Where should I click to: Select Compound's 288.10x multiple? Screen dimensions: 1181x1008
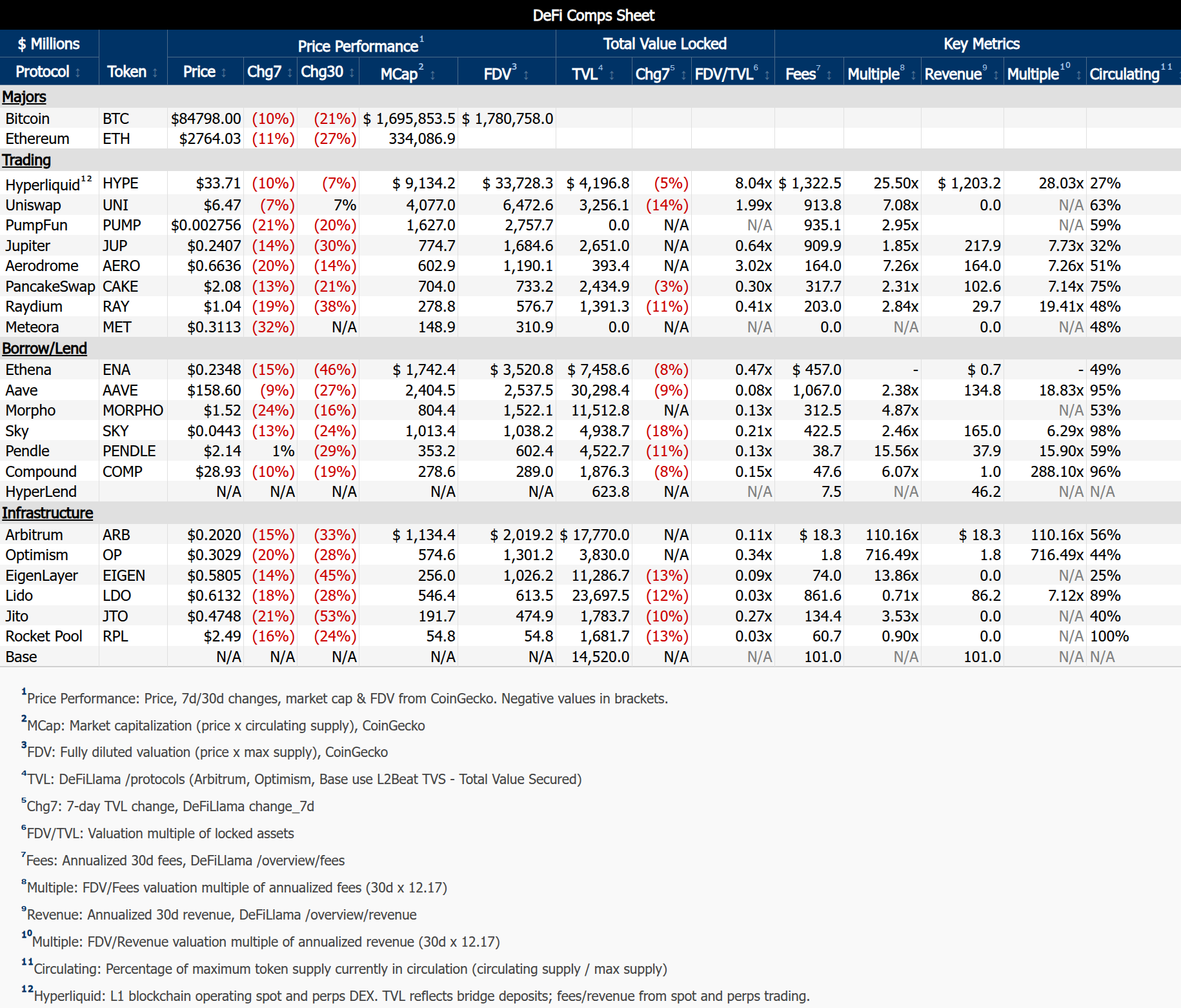click(1057, 472)
